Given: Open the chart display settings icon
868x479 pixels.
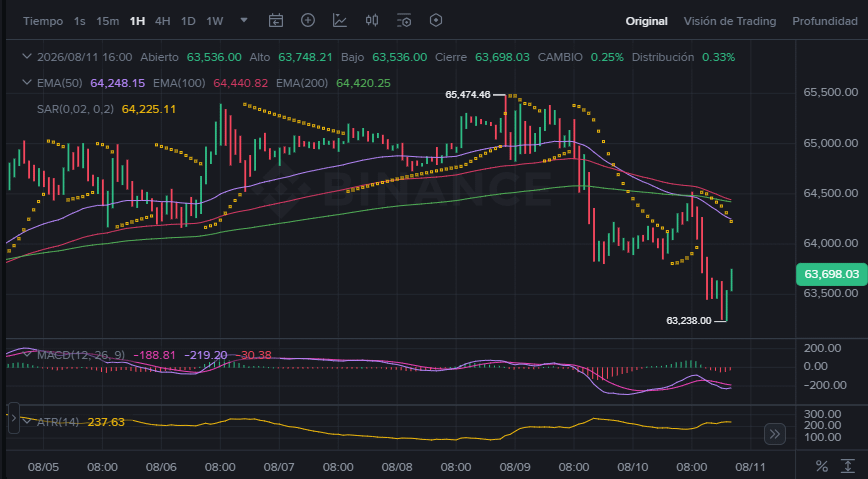Looking at the screenshot, I should pos(404,20).
